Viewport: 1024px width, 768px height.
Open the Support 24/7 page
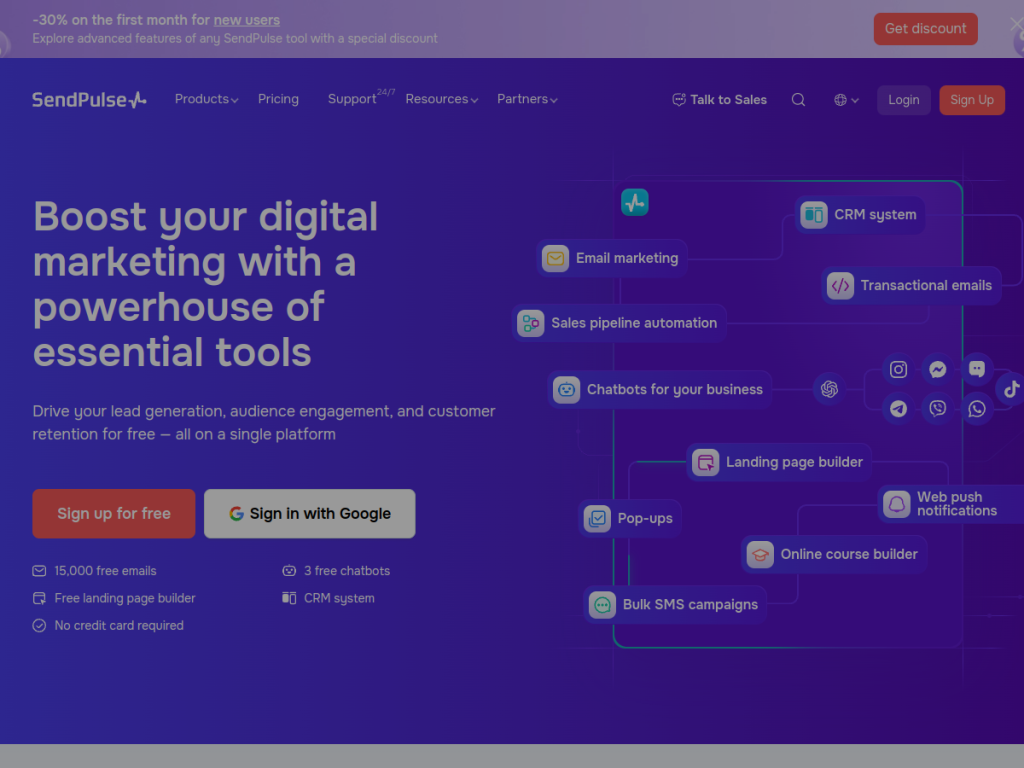[361, 98]
